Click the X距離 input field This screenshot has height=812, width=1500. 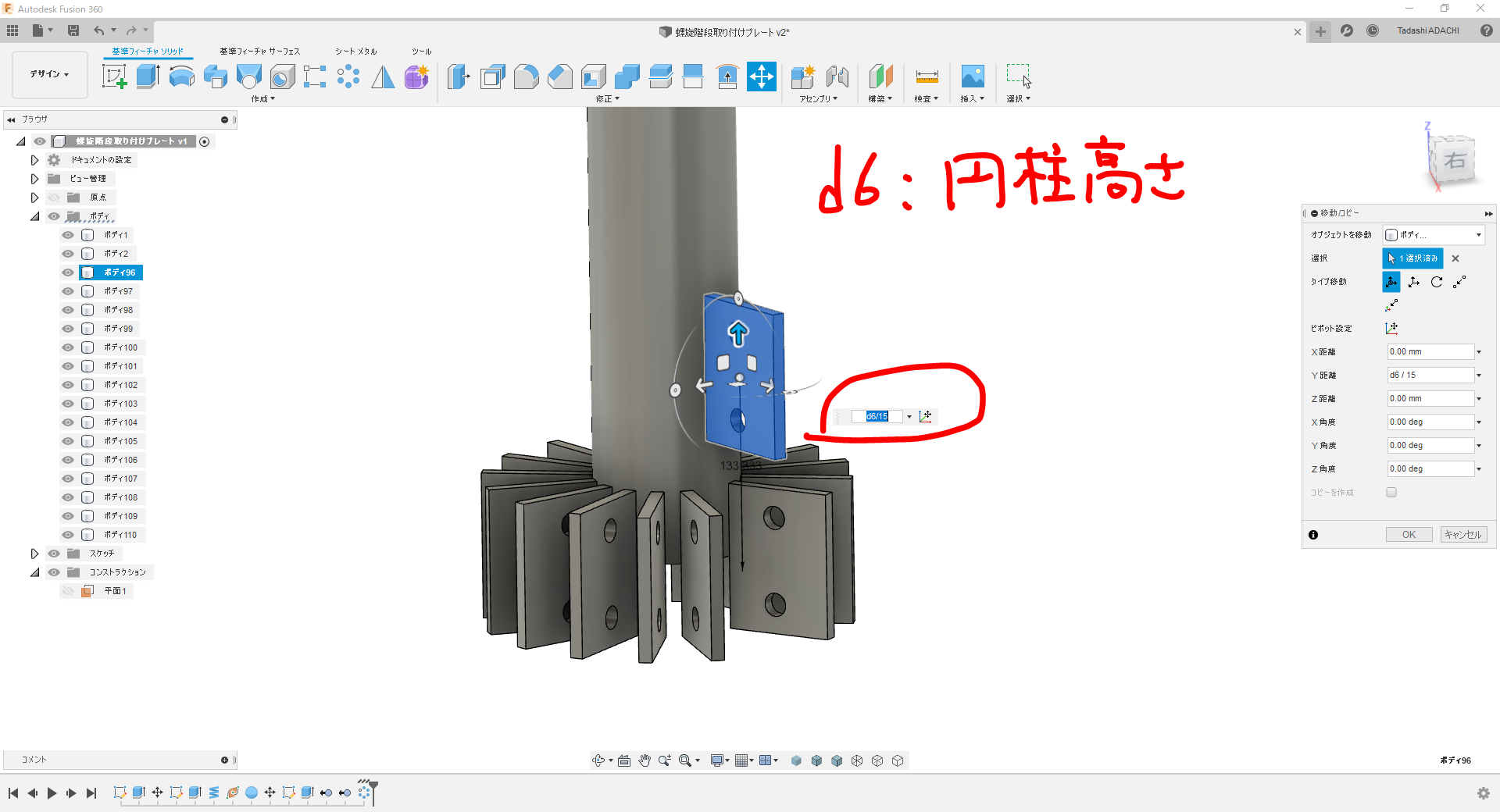point(1430,352)
